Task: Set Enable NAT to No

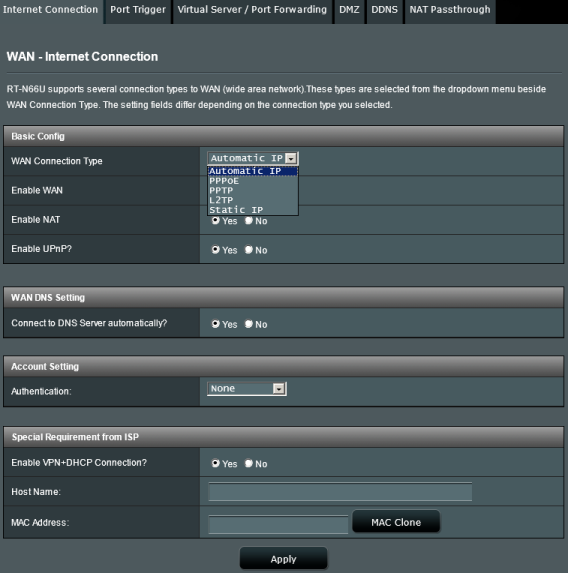Action: (x=249, y=221)
